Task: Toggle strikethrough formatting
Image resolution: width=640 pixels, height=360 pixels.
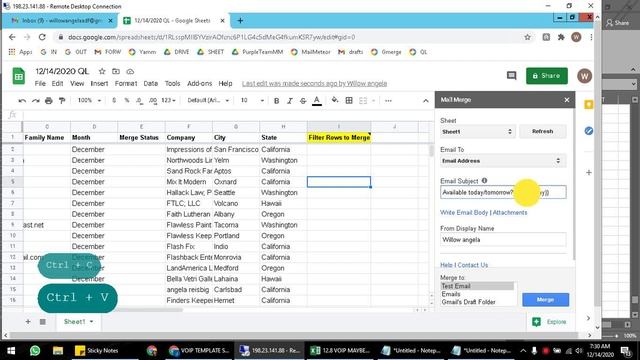Action: pos(303,100)
